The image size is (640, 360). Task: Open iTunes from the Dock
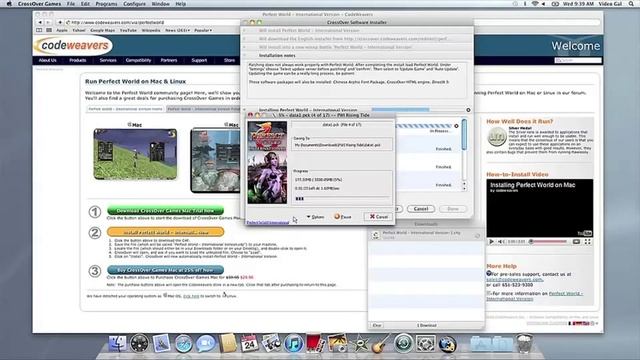(x=293, y=343)
